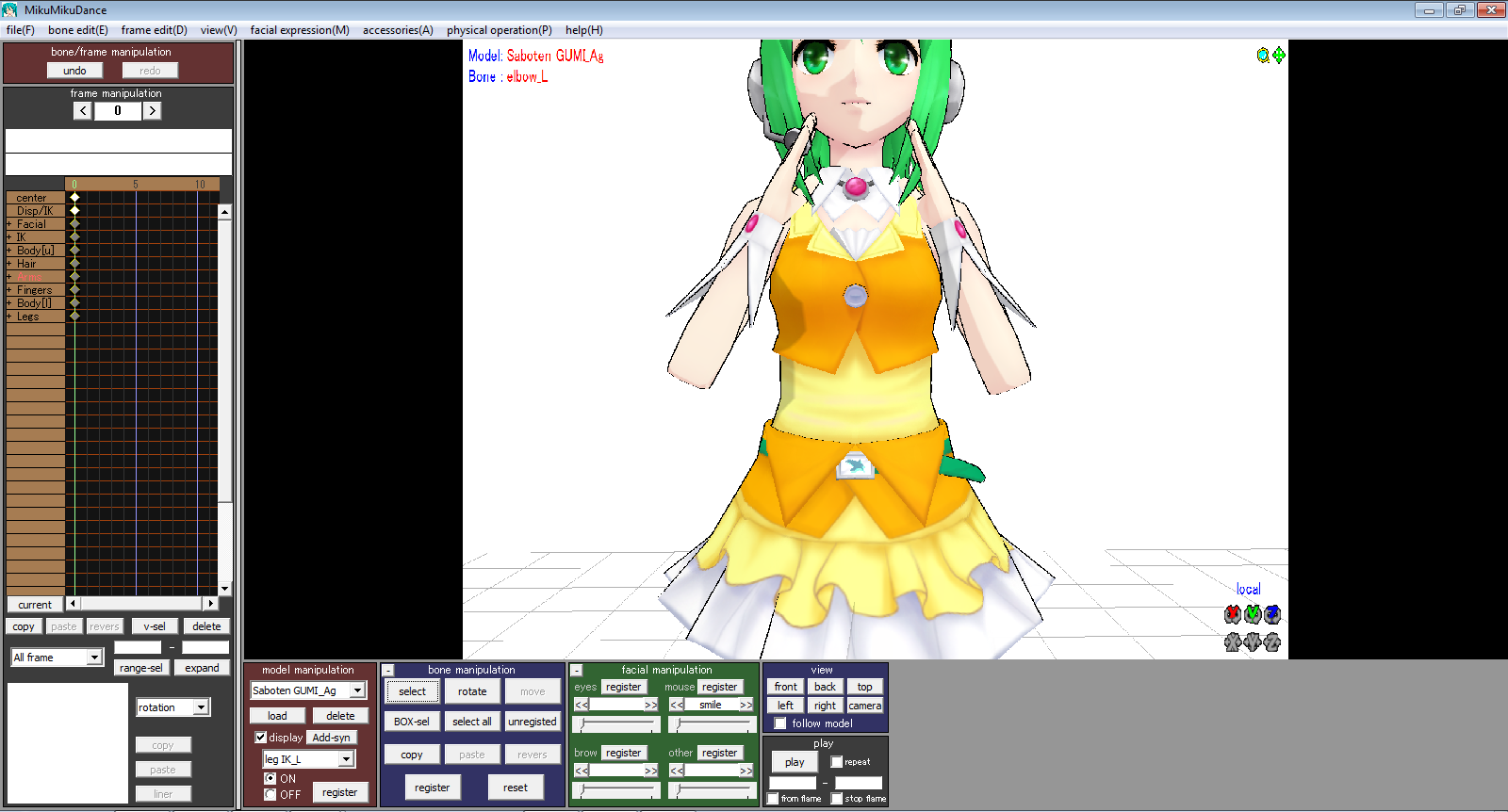Enable the follow model checkbox
The width and height of the screenshot is (1508, 812).
(x=780, y=723)
